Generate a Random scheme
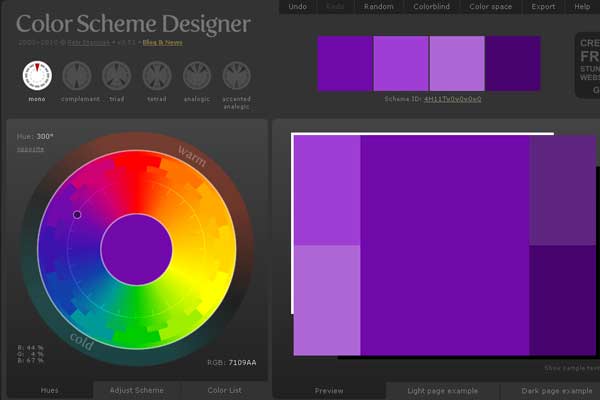This screenshot has width=600, height=400. (x=378, y=7)
